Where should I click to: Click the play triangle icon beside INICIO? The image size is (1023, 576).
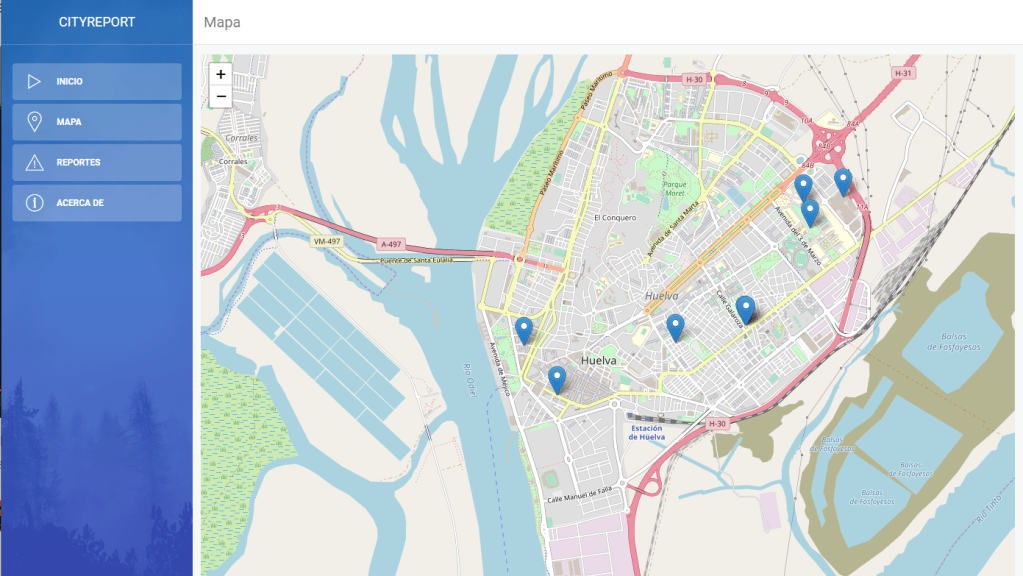click(34, 81)
